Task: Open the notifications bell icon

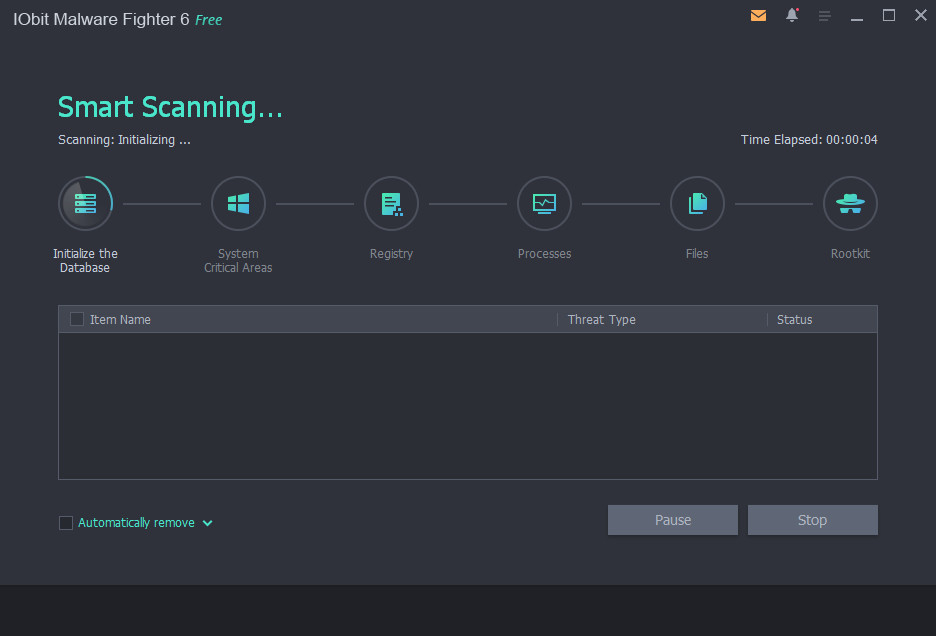Action: [792, 15]
